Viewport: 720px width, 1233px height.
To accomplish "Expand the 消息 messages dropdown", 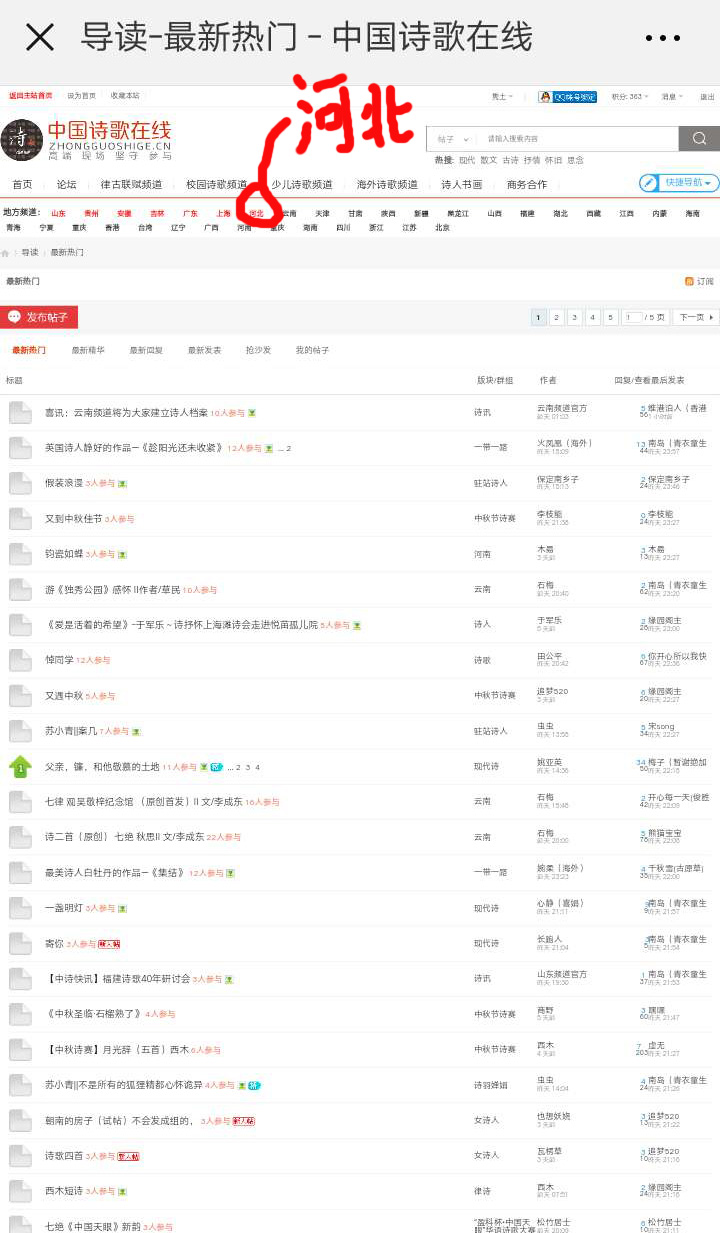I will [x=670, y=97].
